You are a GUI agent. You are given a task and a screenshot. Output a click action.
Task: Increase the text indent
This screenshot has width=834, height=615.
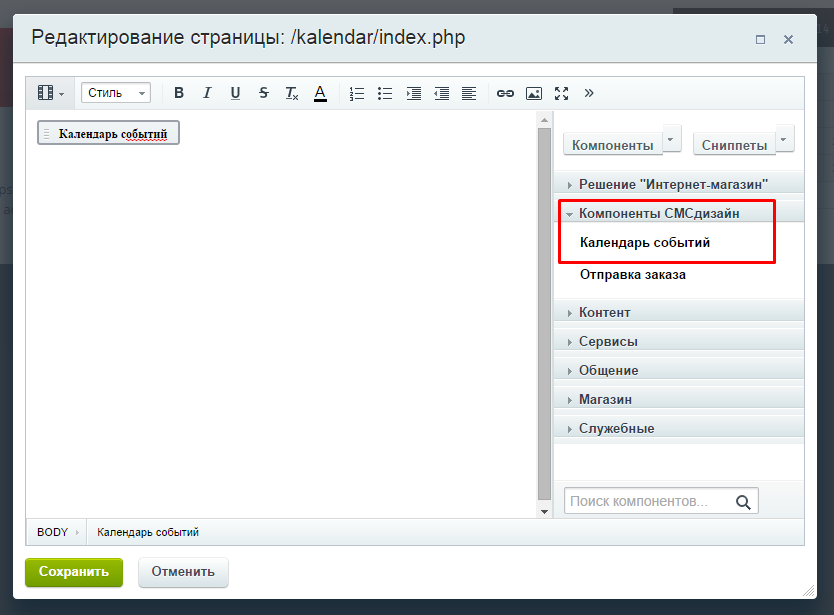pyautogui.click(x=413, y=92)
